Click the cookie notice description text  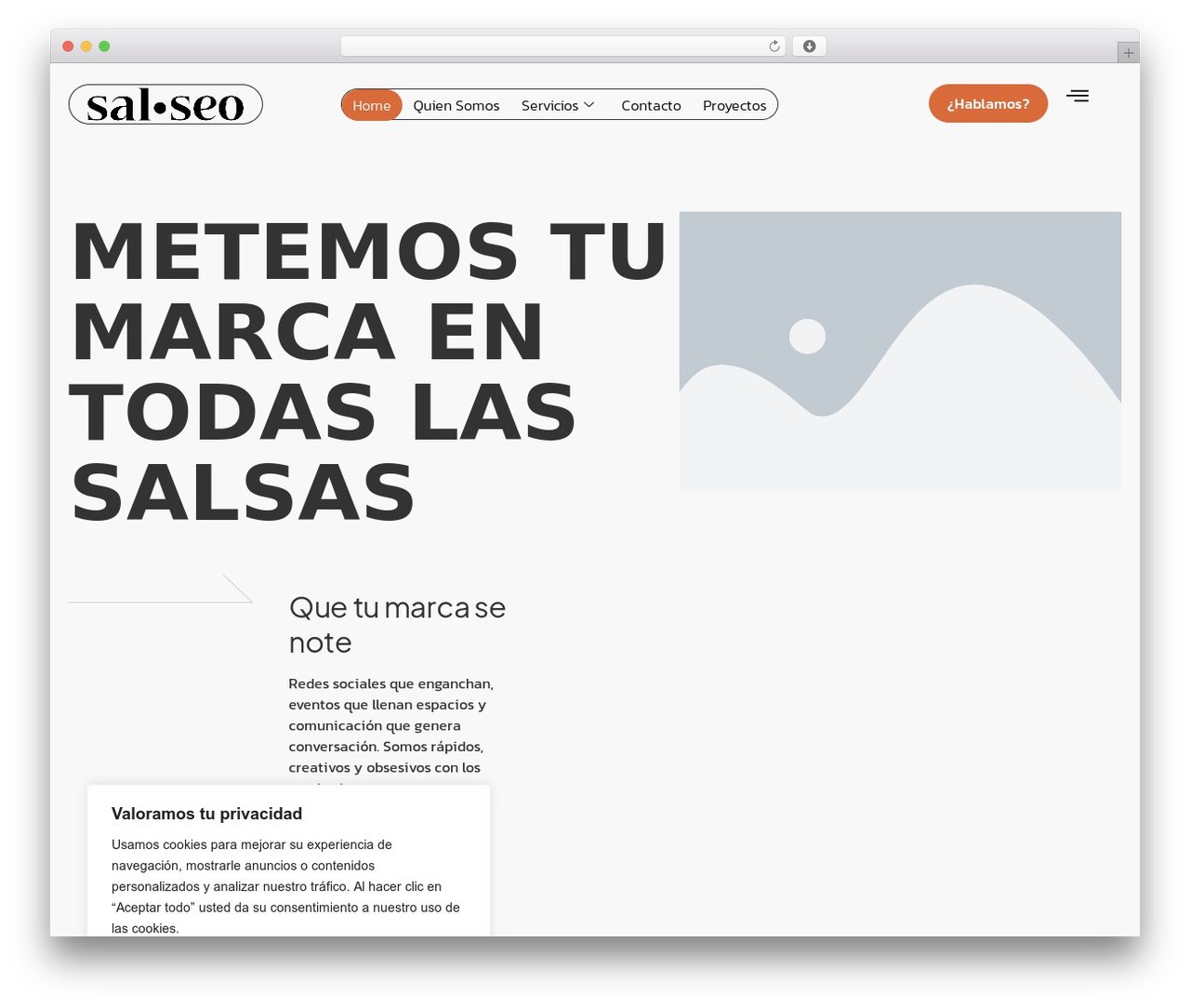[286, 886]
